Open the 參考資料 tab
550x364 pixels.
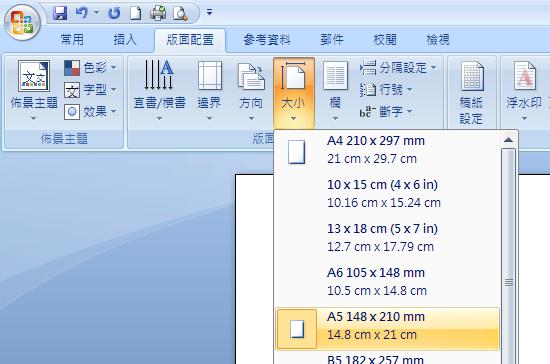point(267,39)
